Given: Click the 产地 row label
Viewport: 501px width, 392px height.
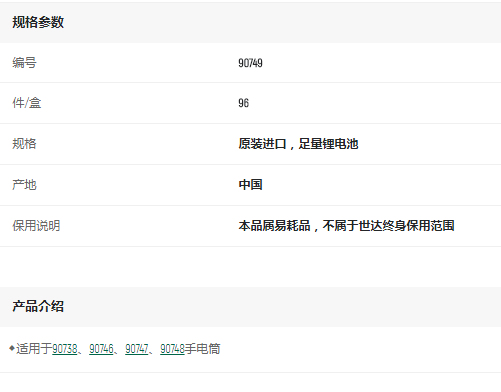Looking at the screenshot, I should (24, 185).
